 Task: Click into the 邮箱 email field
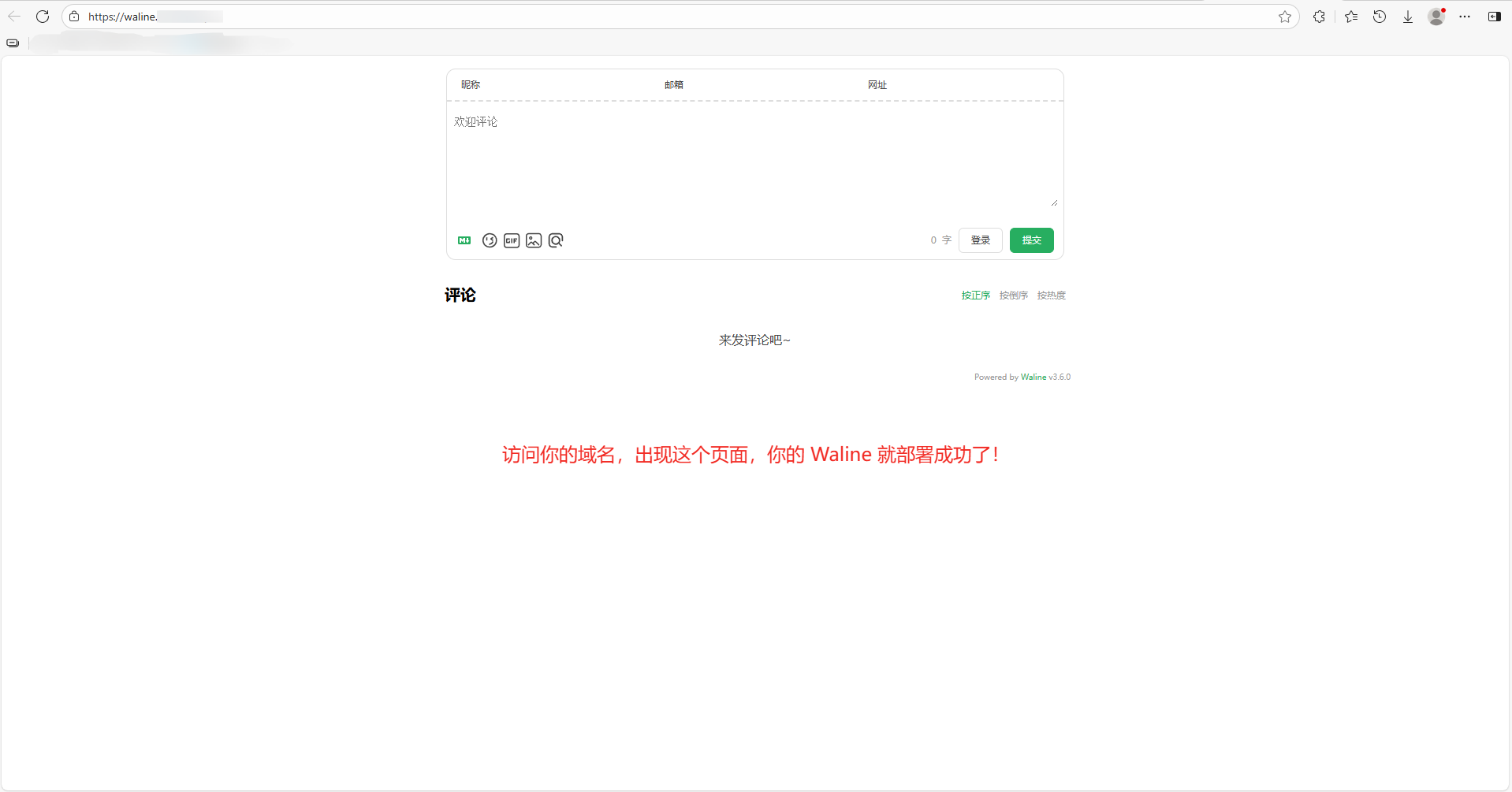click(757, 85)
